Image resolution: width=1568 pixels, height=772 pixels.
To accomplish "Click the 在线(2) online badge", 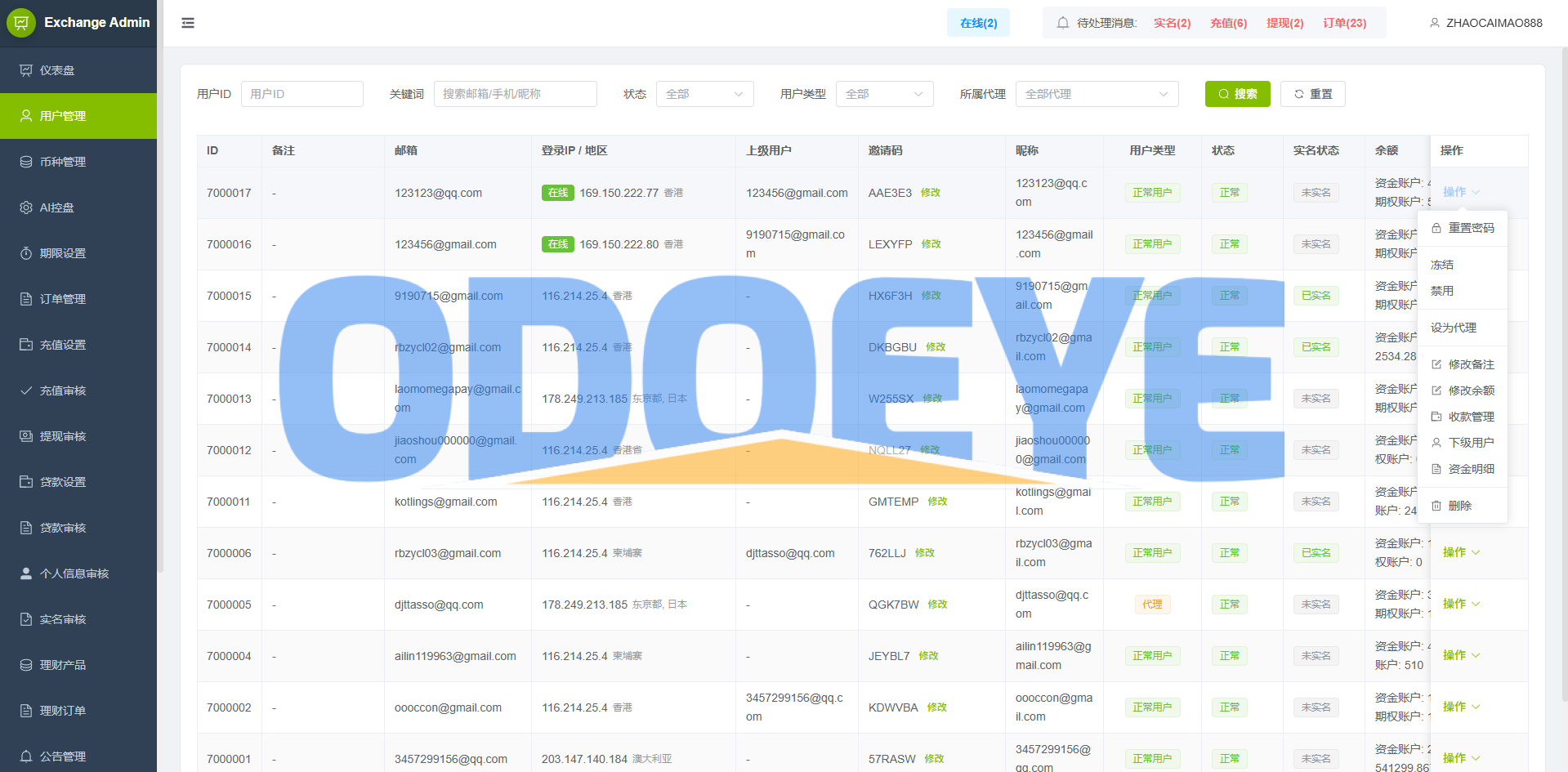I will click(978, 23).
